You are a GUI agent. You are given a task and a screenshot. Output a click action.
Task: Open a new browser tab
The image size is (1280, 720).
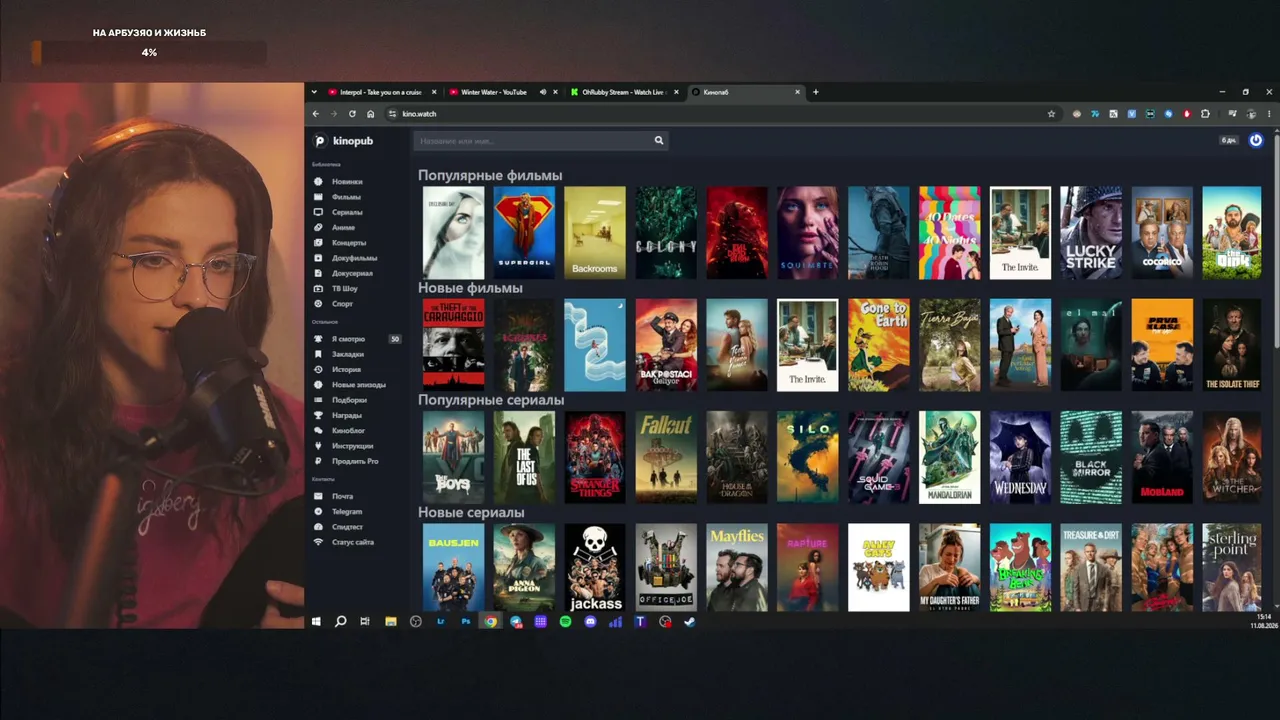(x=815, y=92)
